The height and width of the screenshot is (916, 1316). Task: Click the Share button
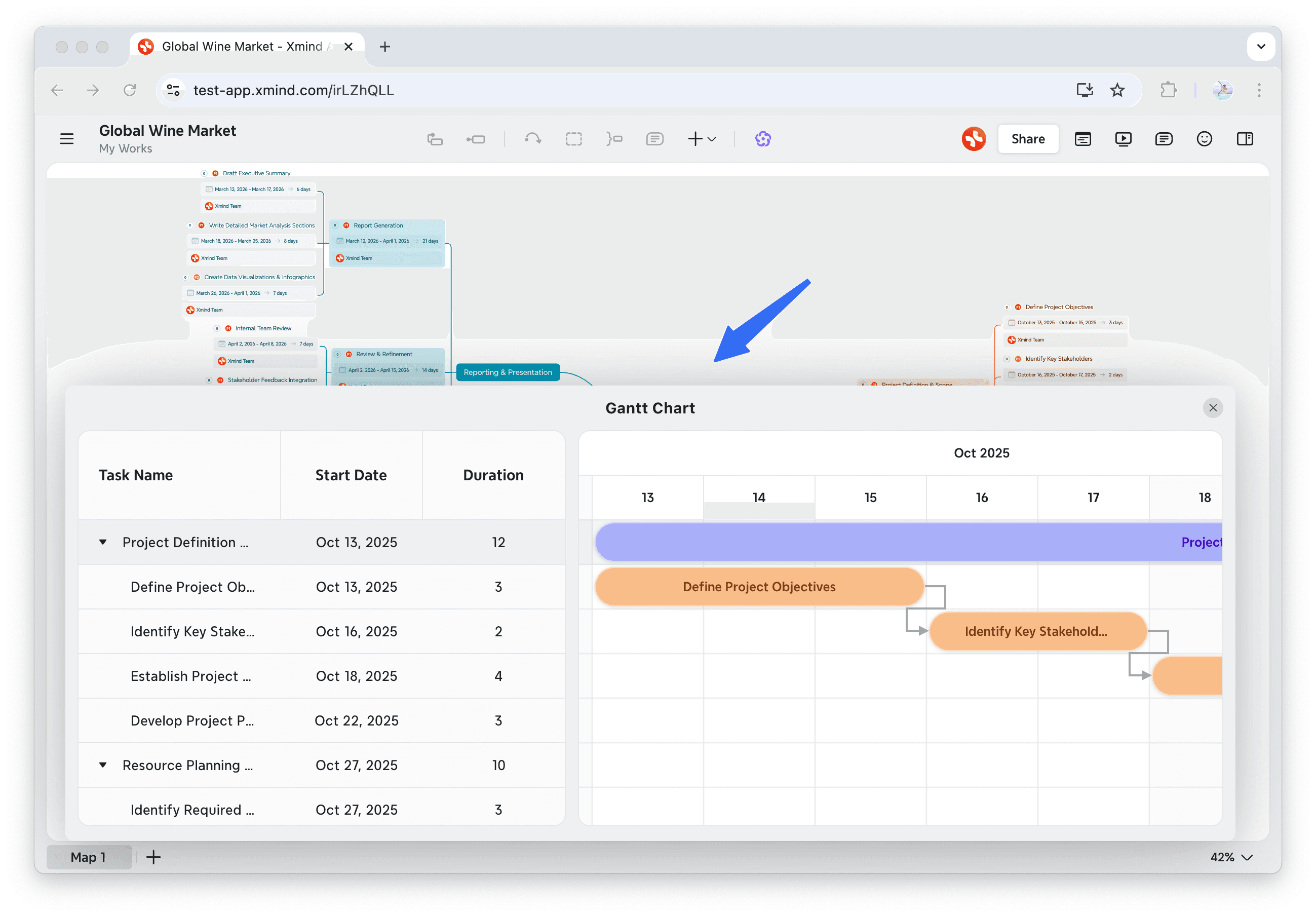[1028, 139]
